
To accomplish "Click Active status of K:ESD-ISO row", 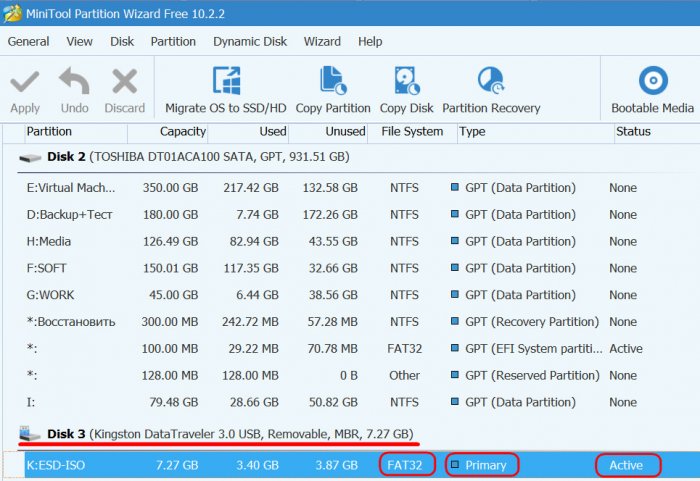I will 626,465.
